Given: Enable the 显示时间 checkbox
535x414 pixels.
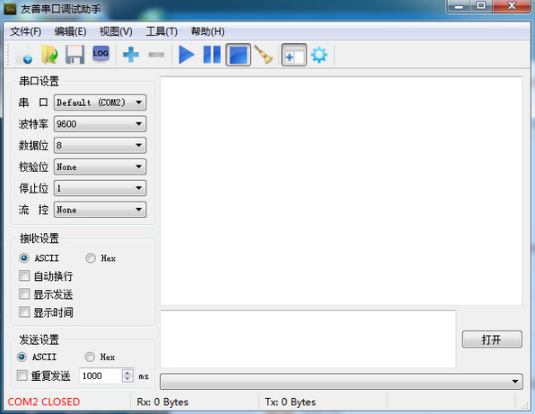Looking at the screenshot, I should coord(24,312).
